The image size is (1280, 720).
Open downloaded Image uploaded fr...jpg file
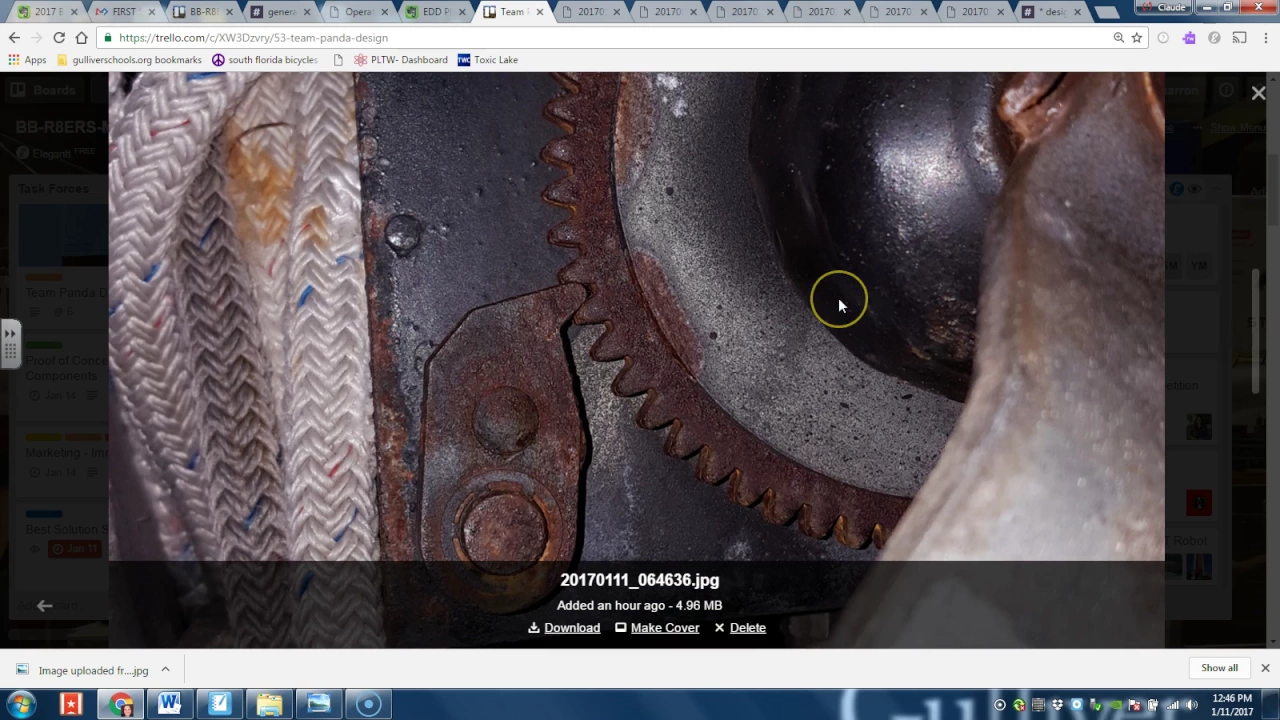pos(82,670)
